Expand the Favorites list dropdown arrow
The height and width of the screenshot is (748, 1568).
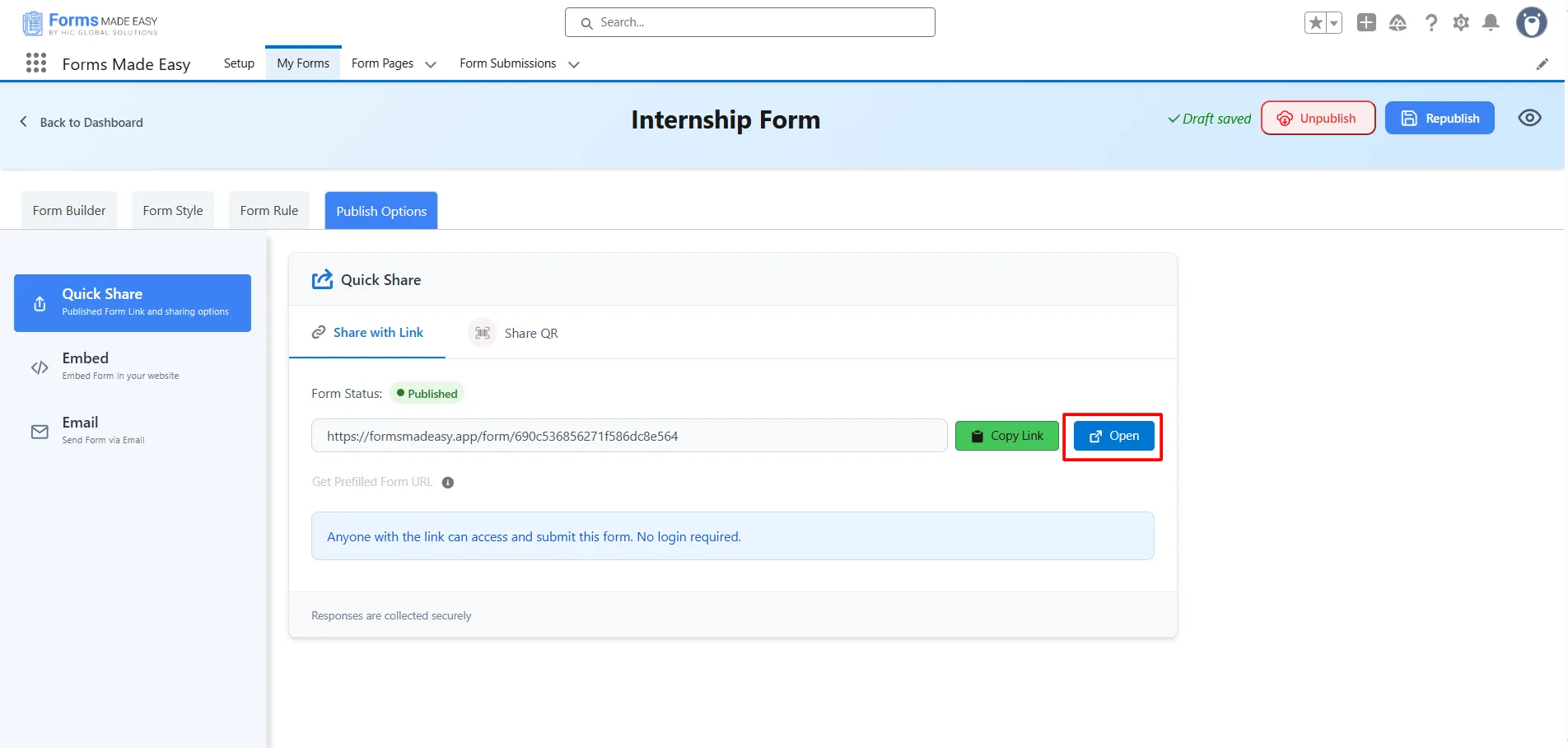coord(1333,23)
